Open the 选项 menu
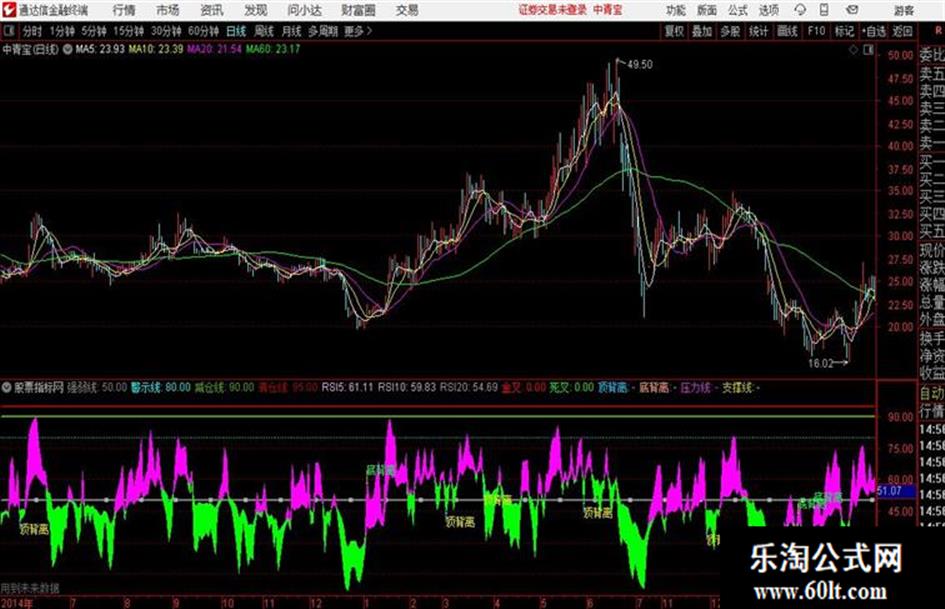Screen dimensions: 945x609 769,10
